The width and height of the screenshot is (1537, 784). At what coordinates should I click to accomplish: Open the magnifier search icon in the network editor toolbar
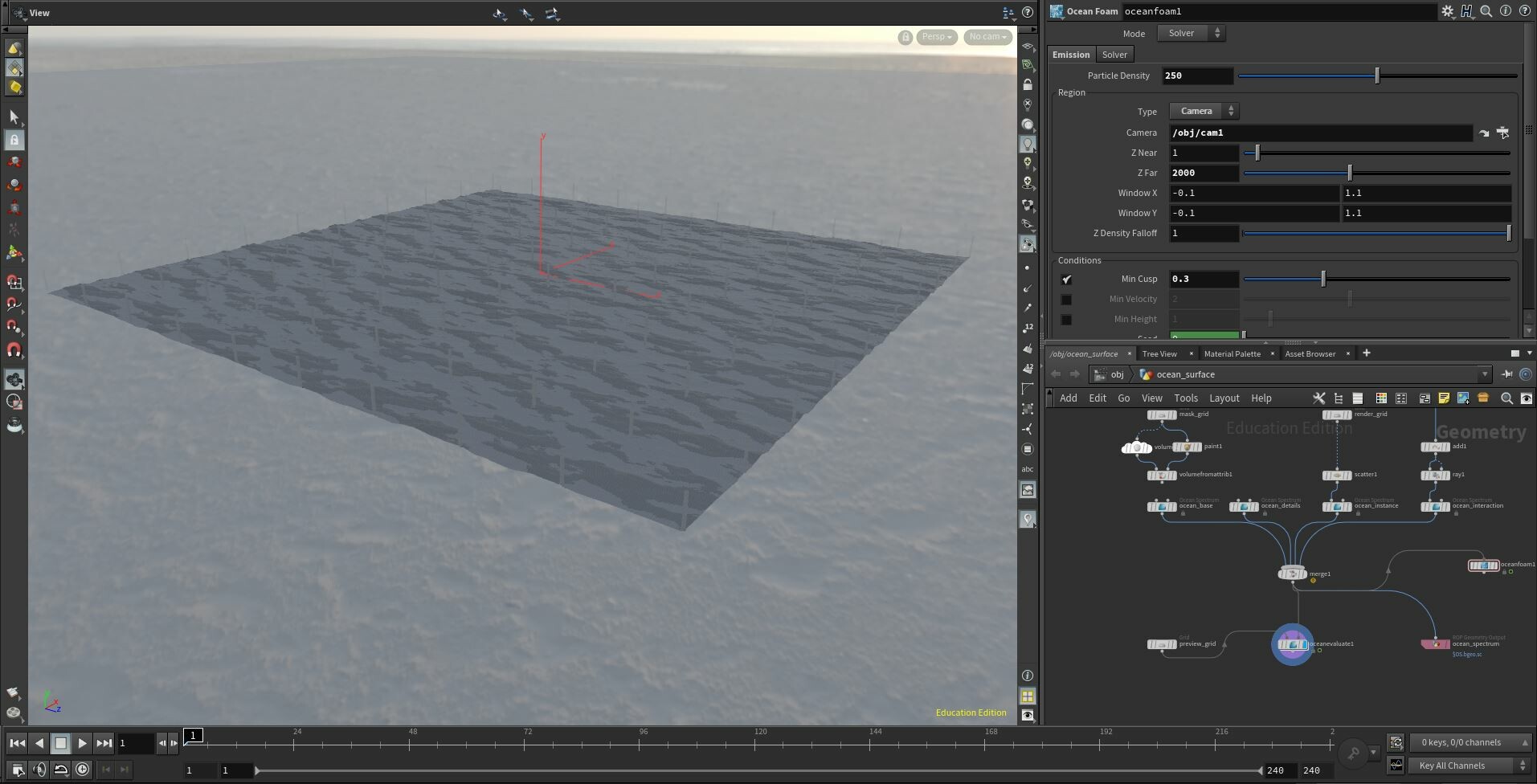[1506, 398]
